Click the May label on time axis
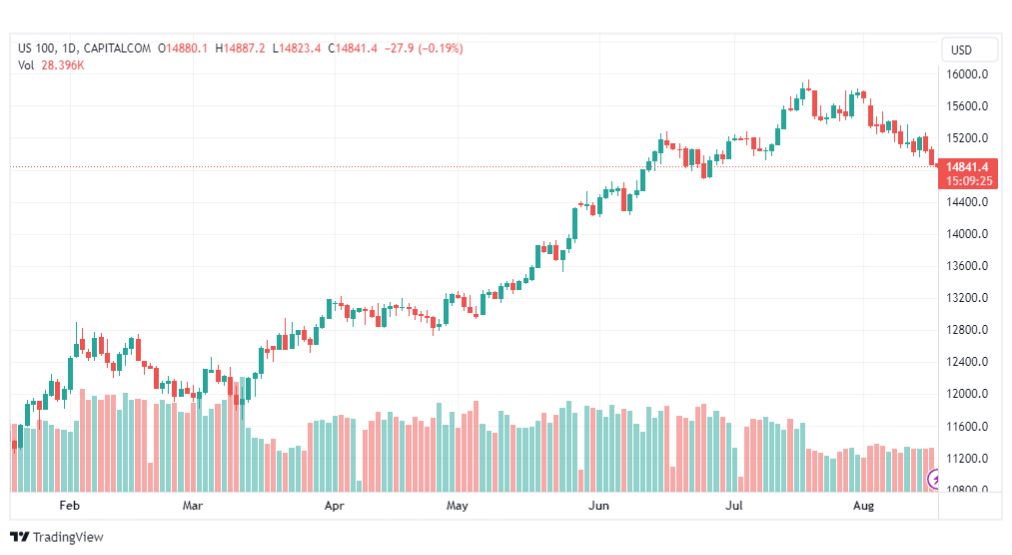Image resolution: width=1012 pixels, height=555 pixels. 457,505
